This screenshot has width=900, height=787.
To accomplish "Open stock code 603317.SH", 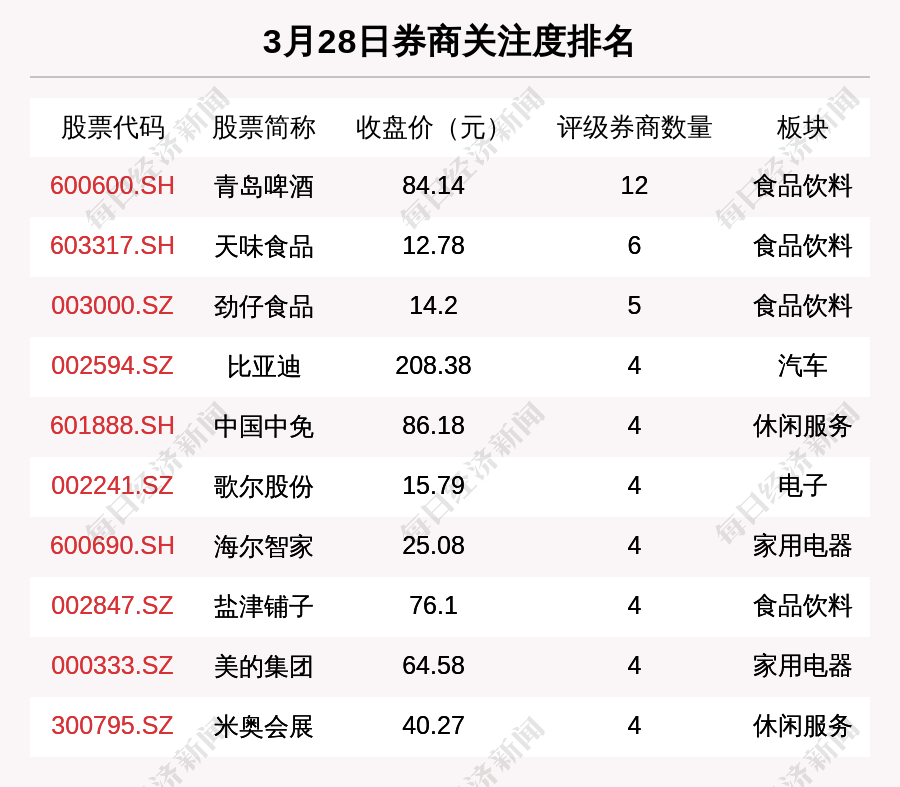I will point(112,246).
